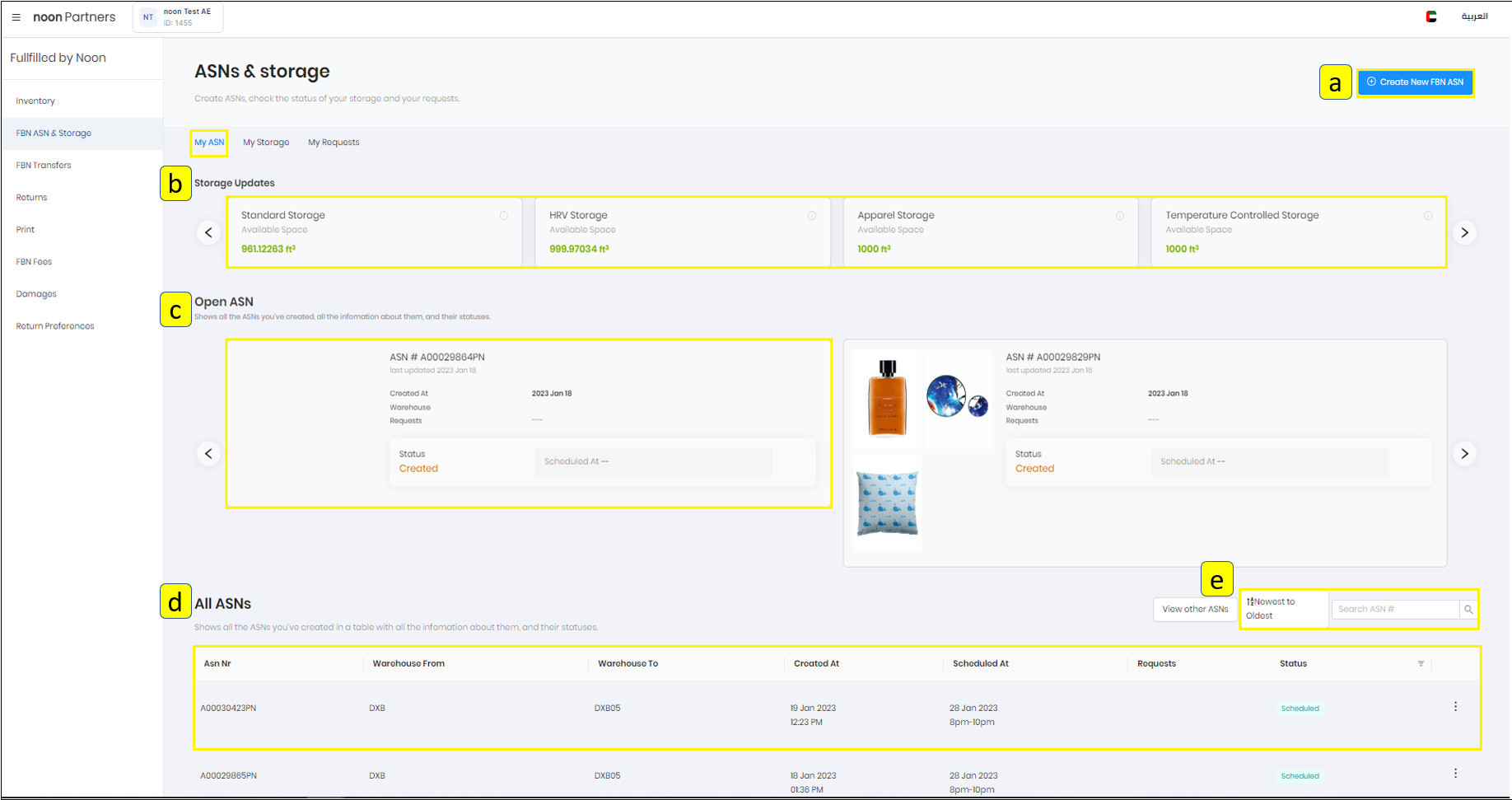The image size is (1512, 800).
Task: Open the blue globe product thumbnail
Action: coord(957,399)
